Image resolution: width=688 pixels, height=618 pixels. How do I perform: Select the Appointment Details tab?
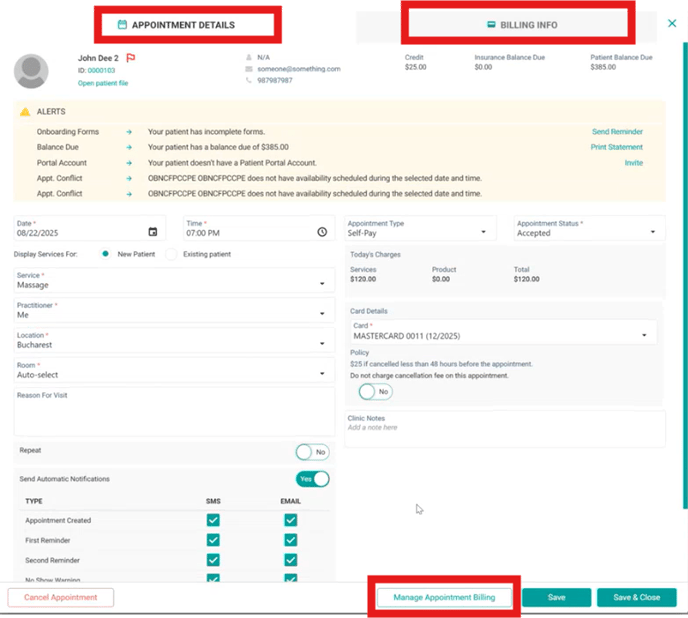(189, 24)
